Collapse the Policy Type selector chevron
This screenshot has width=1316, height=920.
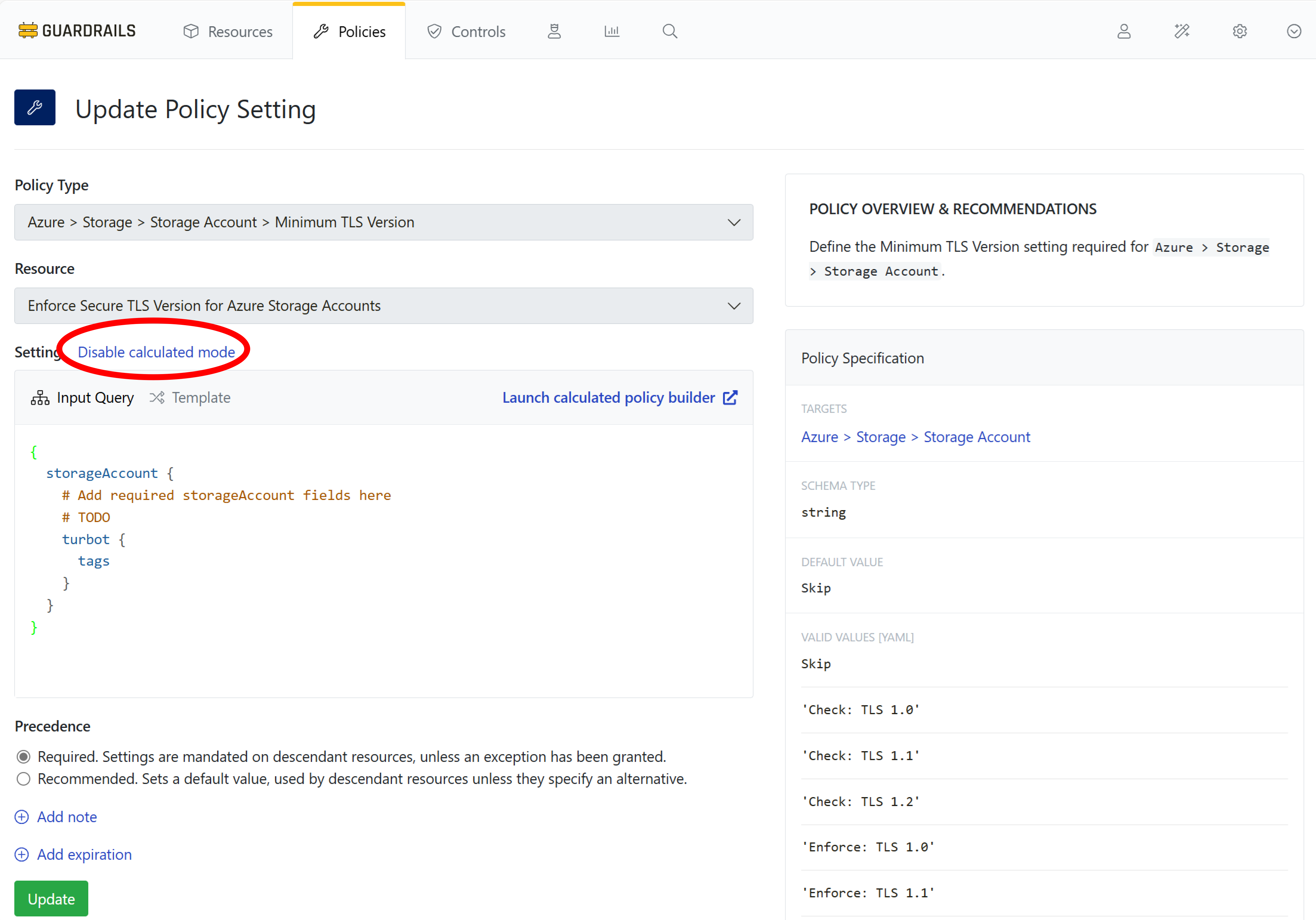(734, 223)
